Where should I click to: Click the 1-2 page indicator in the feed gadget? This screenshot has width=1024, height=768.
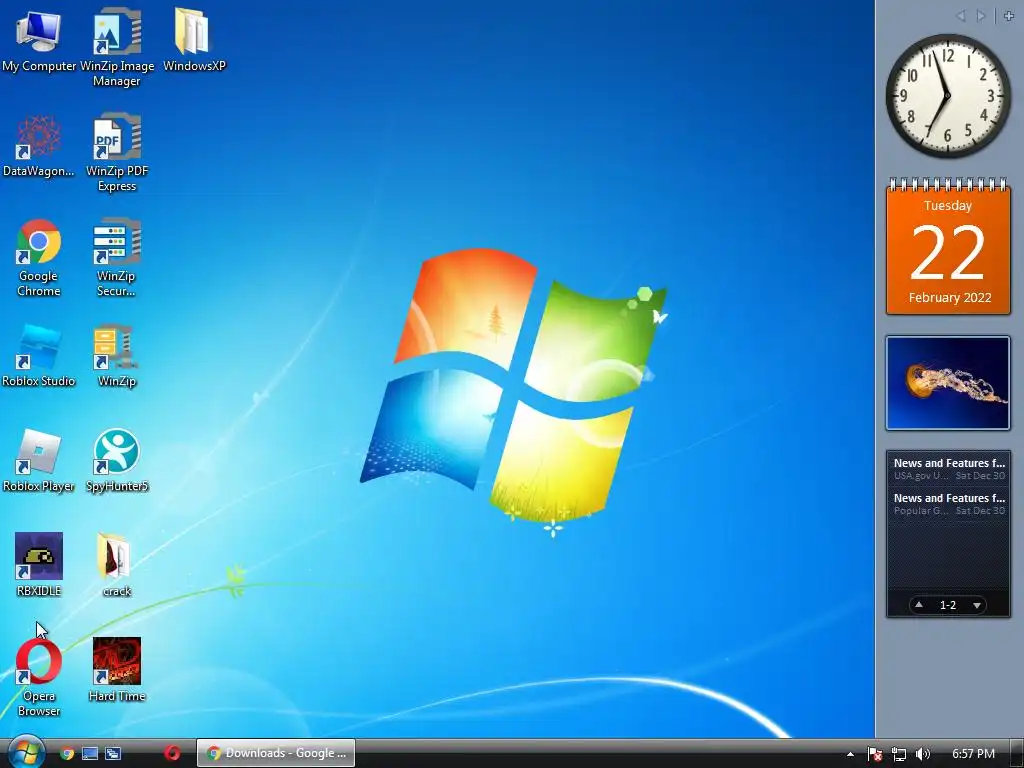click(x=948, y=605)
